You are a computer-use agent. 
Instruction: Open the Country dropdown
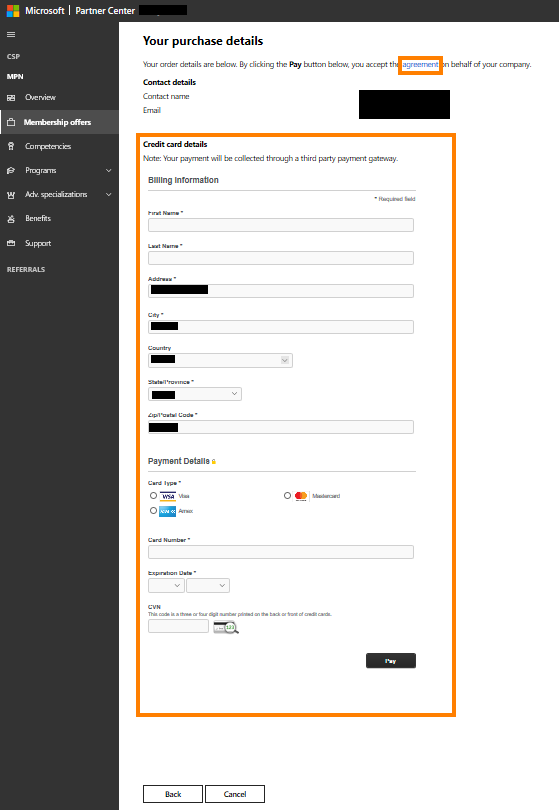[220, 360]
